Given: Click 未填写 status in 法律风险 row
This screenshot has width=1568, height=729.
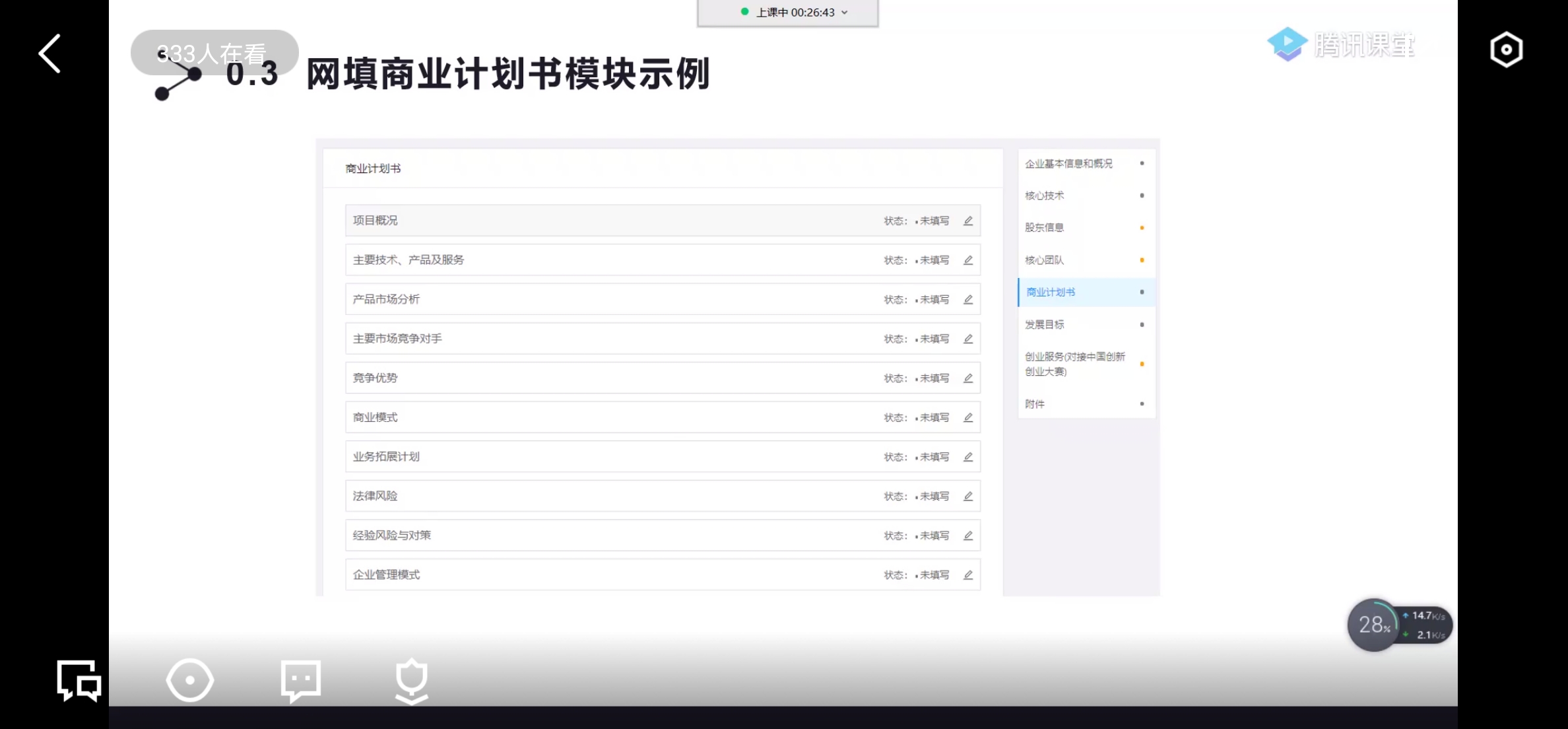Looking at the screenshot, I should pos(934,497).
